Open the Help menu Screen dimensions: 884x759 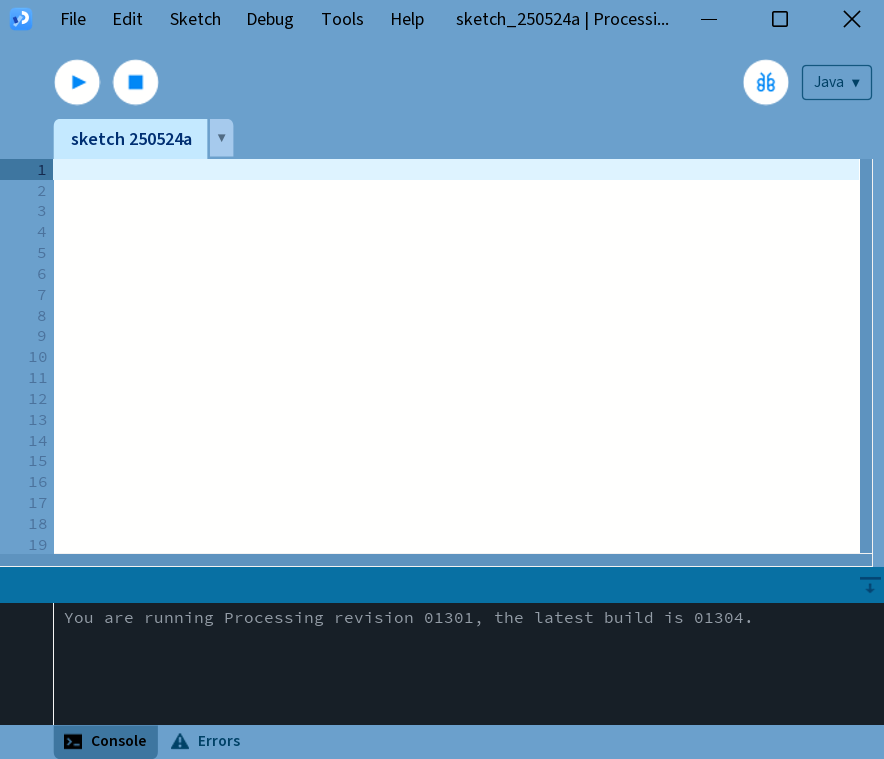(x=407, y=19)
